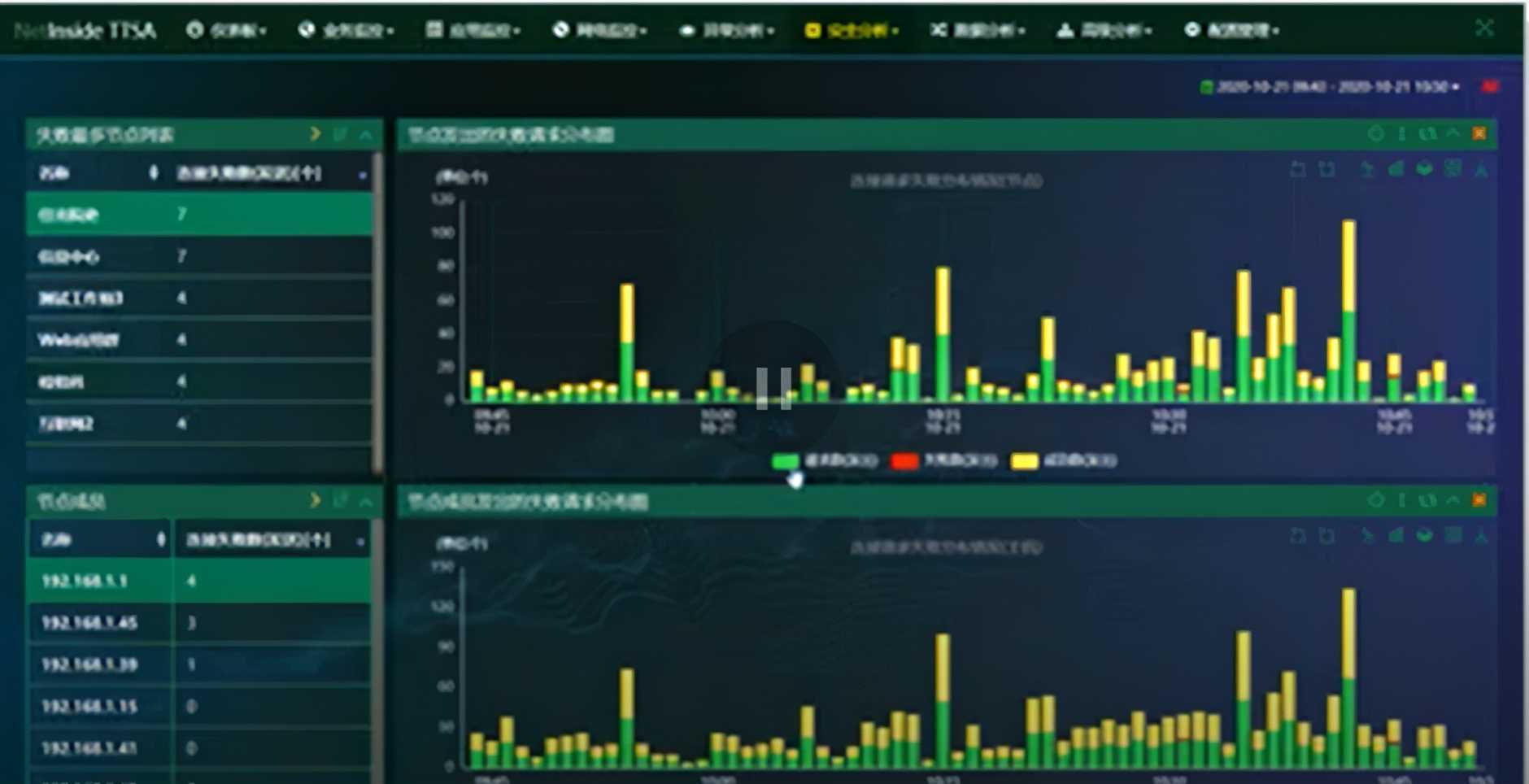Screen dimensions: 1529x784
Task: Click the node list panel vertical scrollbar
Action: click(x=377, y=313)
